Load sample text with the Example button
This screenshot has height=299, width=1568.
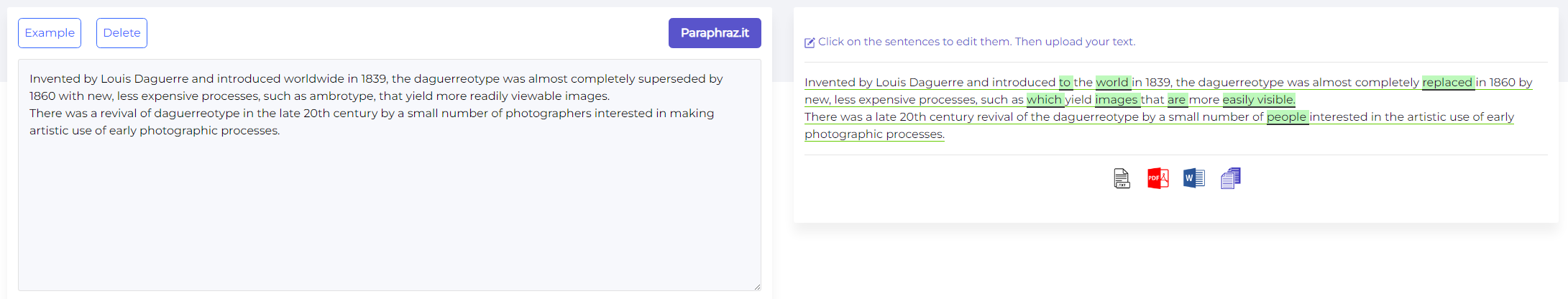click(x=50, y=33)
